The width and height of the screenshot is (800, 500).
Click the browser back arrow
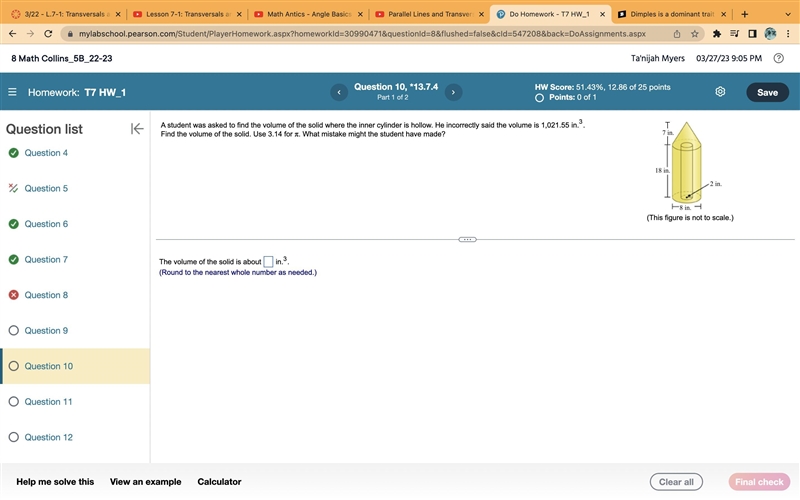(x=13, y=34)
